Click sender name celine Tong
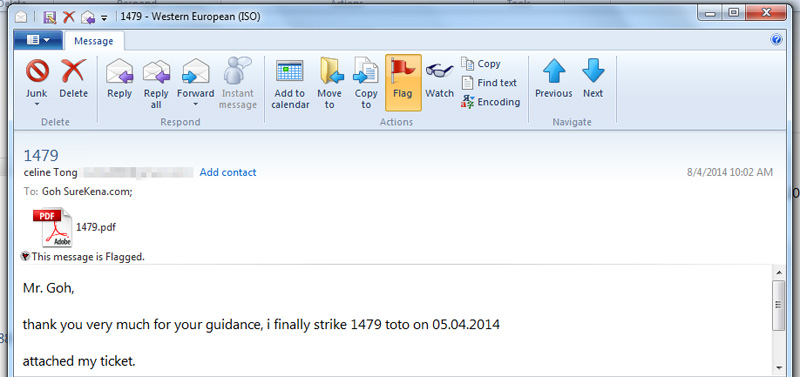Screen dimensions: 800x377 [x=51, y=172]
